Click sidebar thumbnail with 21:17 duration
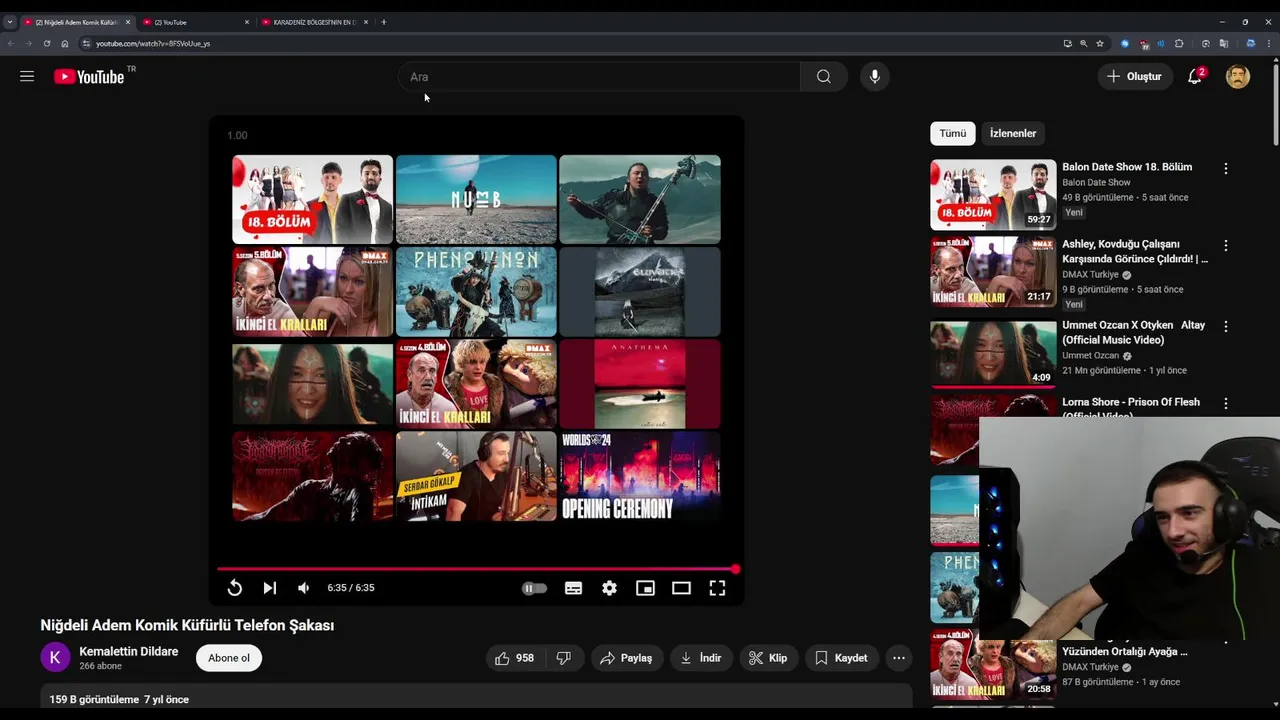The width and height of the screenshot is (1280, 720). tap(993, 272)
